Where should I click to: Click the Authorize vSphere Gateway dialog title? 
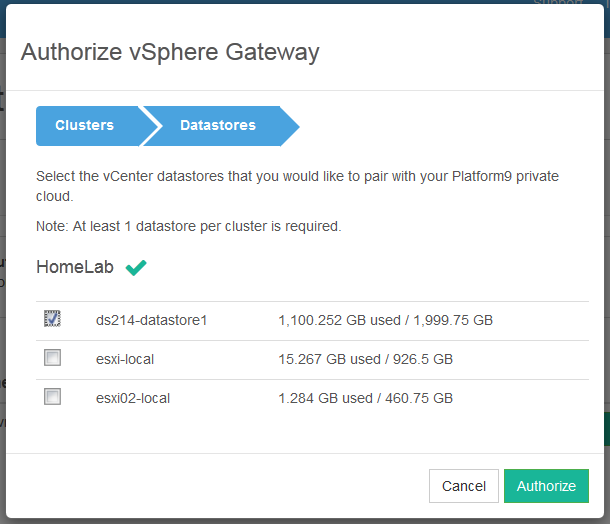coord(170,52)
